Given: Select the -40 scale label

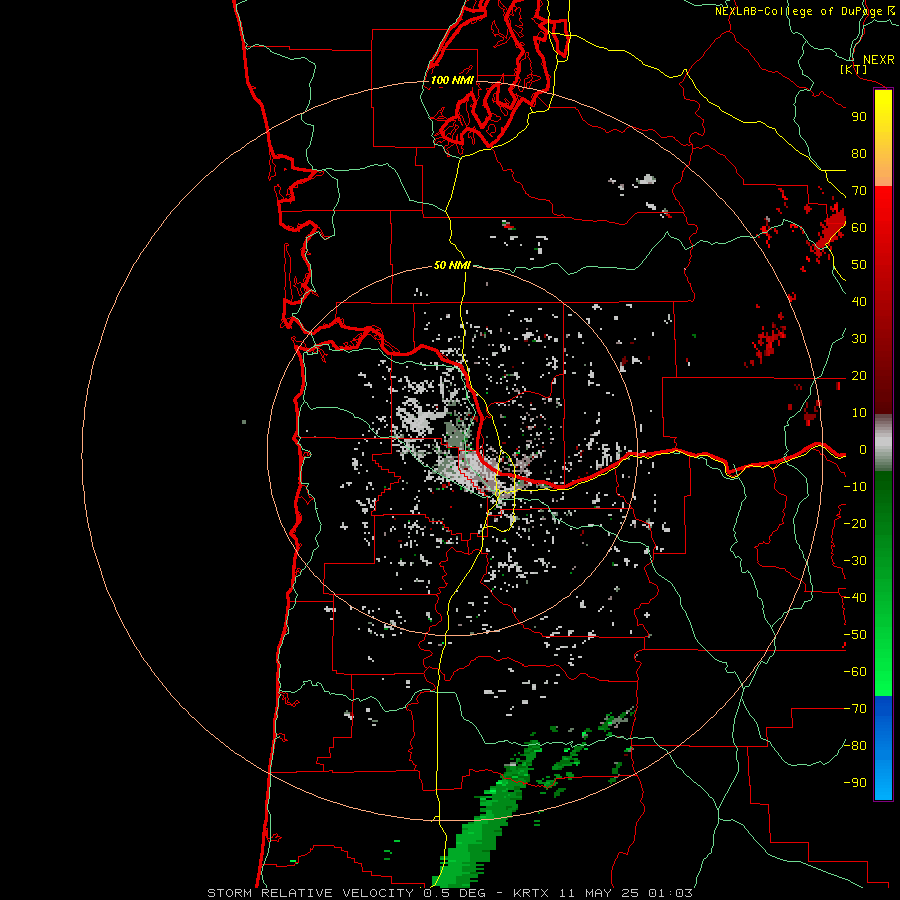Looking at the screenshot, I should click(855, 598).
